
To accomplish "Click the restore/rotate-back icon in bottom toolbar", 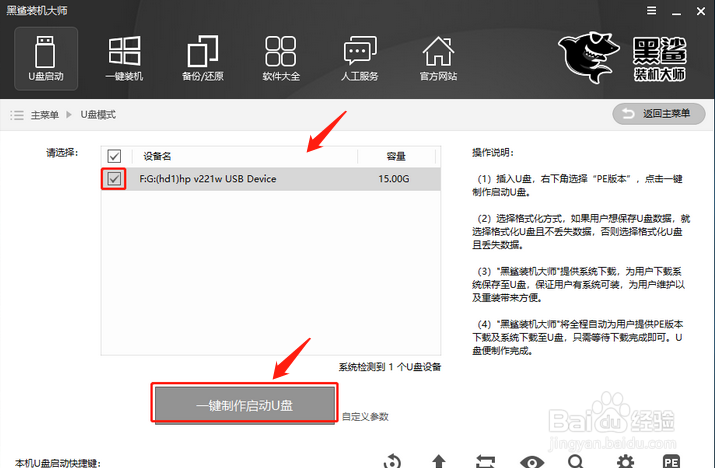I will 393,461.
